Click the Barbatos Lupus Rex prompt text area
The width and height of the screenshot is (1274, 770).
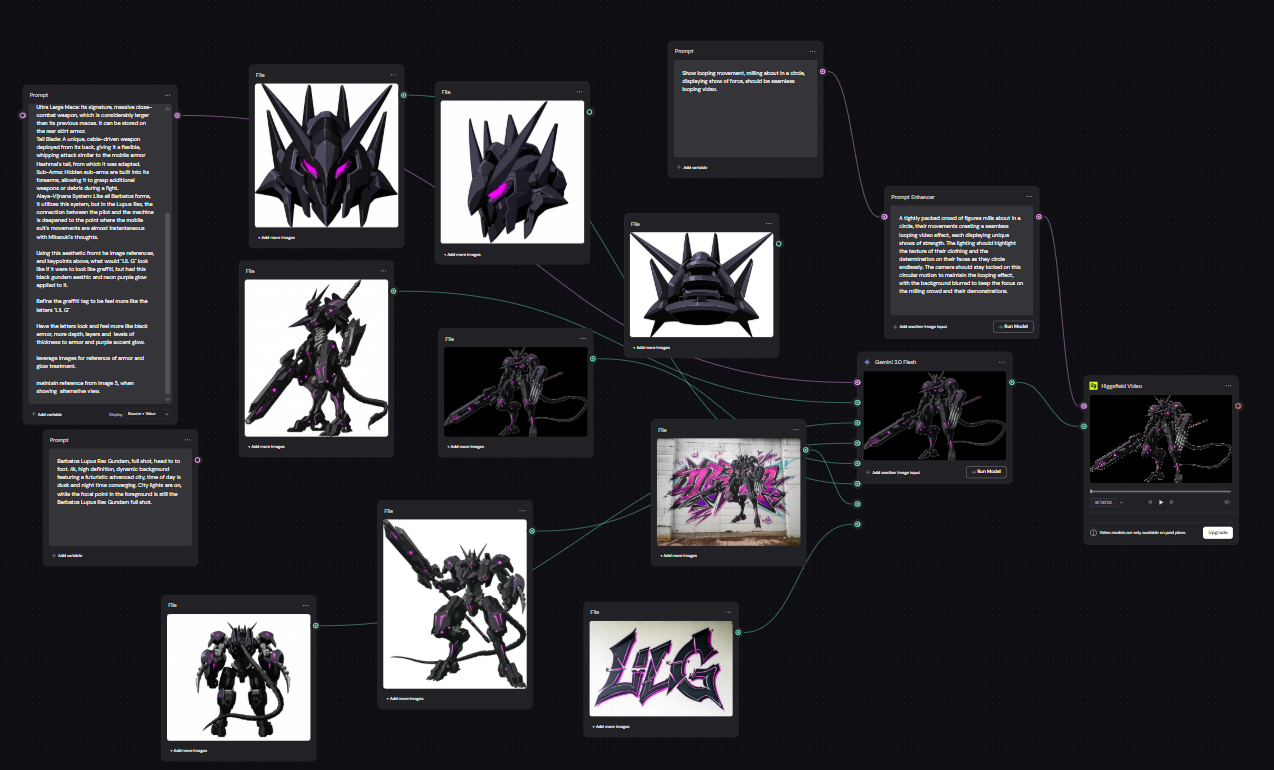121,498
